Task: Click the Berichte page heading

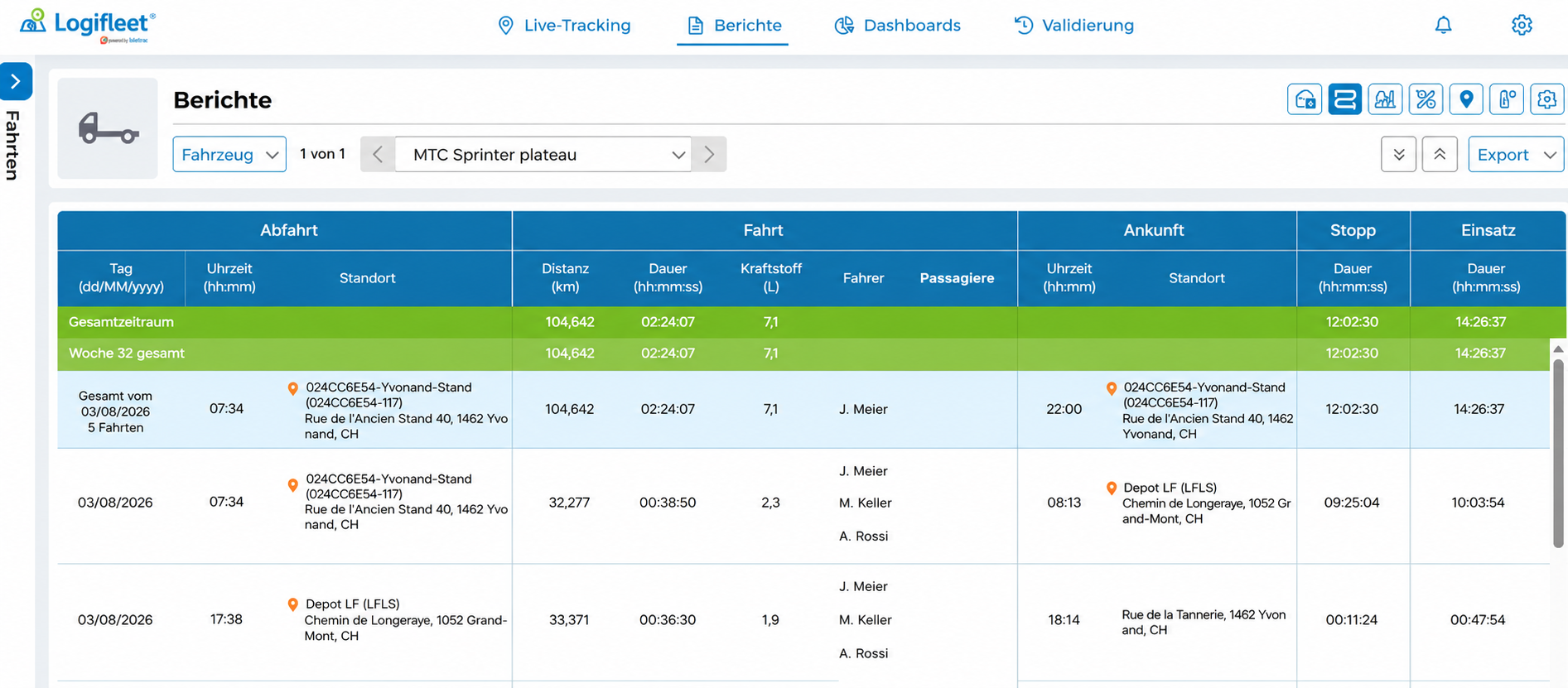Action: (222, 100)
